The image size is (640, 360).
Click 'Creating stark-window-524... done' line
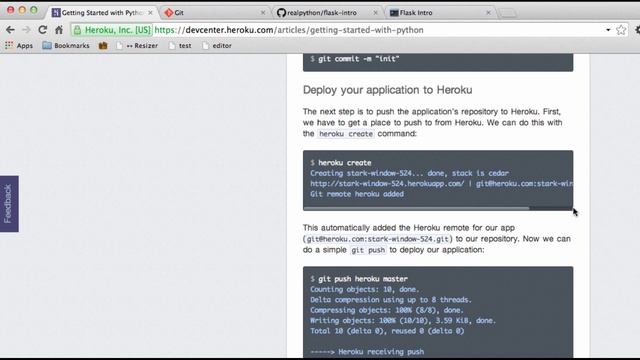click(x=409, y=173)
